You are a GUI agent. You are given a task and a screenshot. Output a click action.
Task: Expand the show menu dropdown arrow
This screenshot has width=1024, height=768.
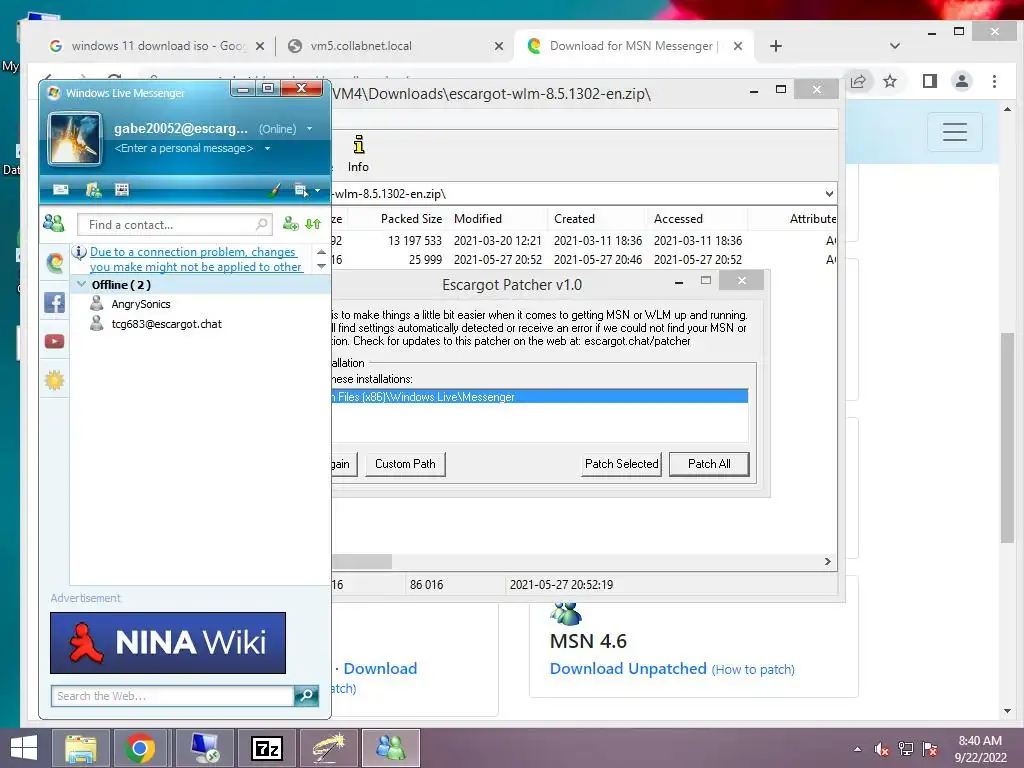click(317, 191)
